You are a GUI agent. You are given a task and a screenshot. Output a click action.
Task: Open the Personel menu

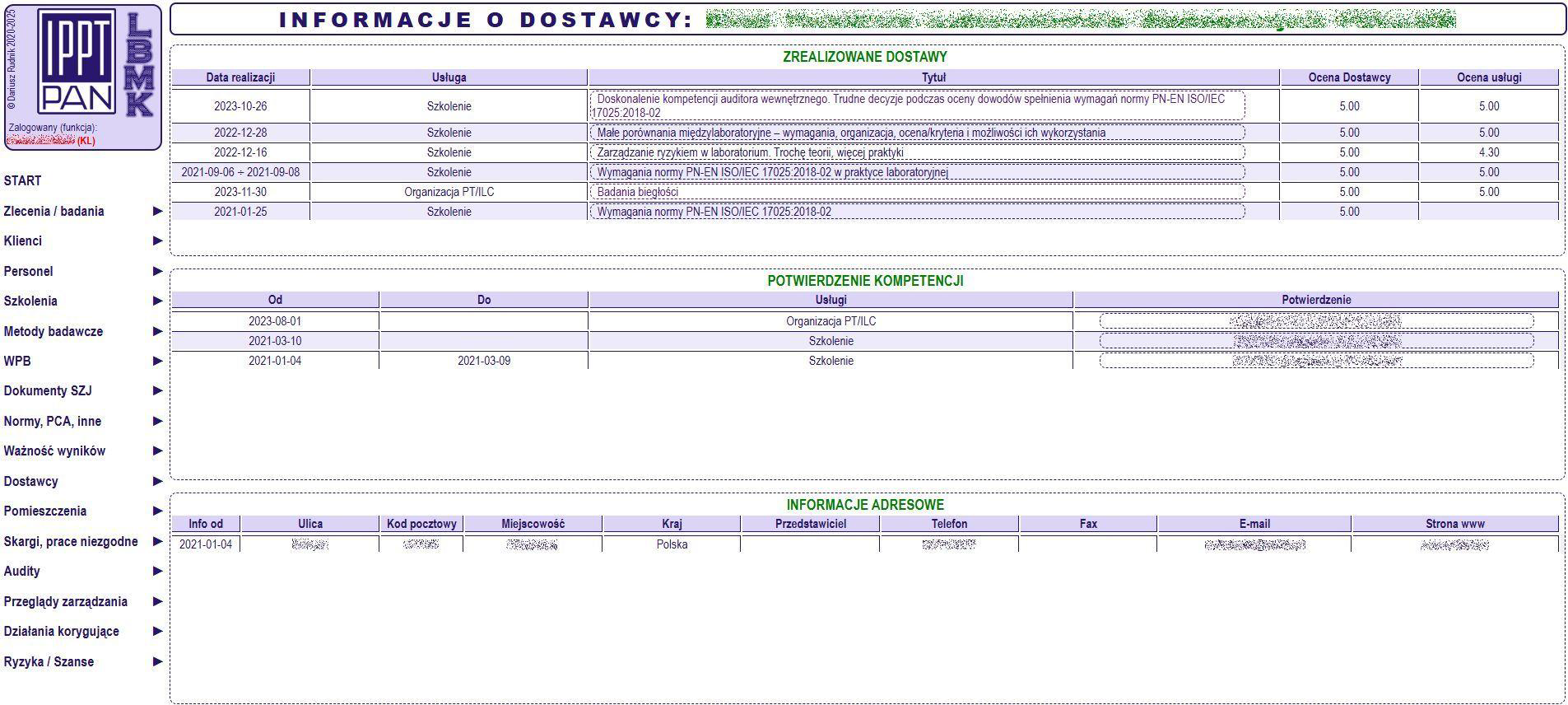pos(28,272)
